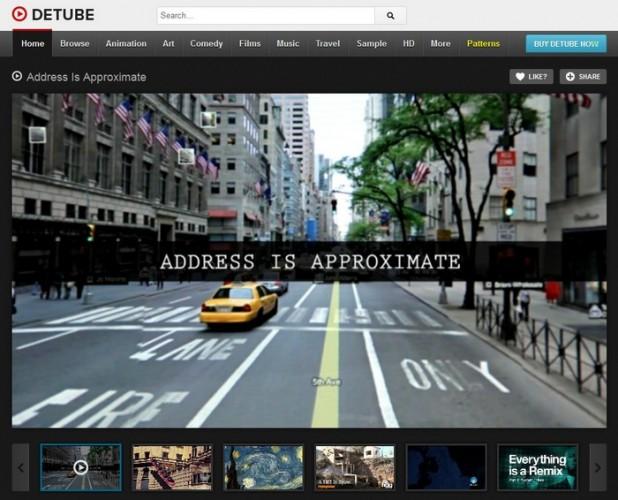Viewport: 618px width, 500px height.
Task: Select the Starry Night painting thumbnail
Action: pyautogui.click(x=264, y=467)
